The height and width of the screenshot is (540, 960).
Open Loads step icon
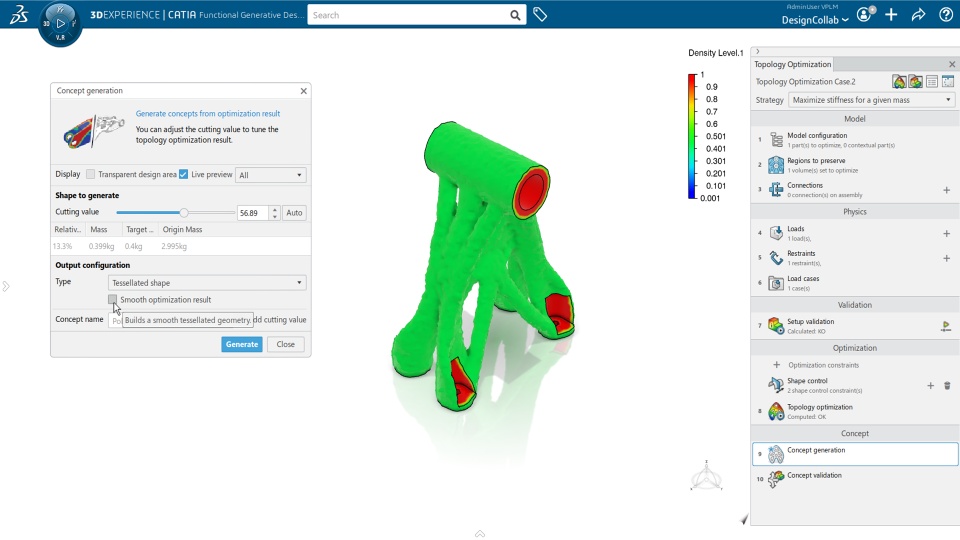coord(776,233)
